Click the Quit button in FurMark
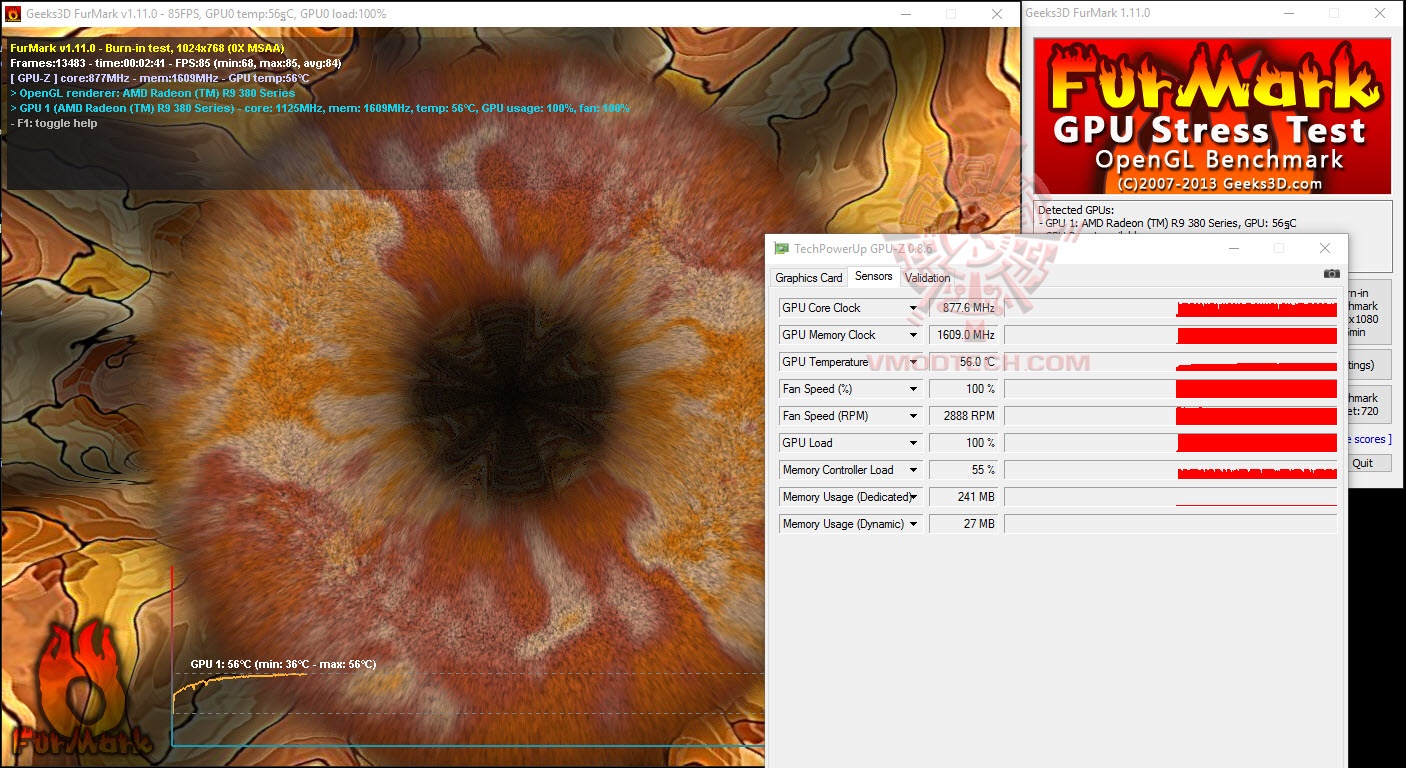The height and width of the screenshot is (768, 1406). [1363, 463]
